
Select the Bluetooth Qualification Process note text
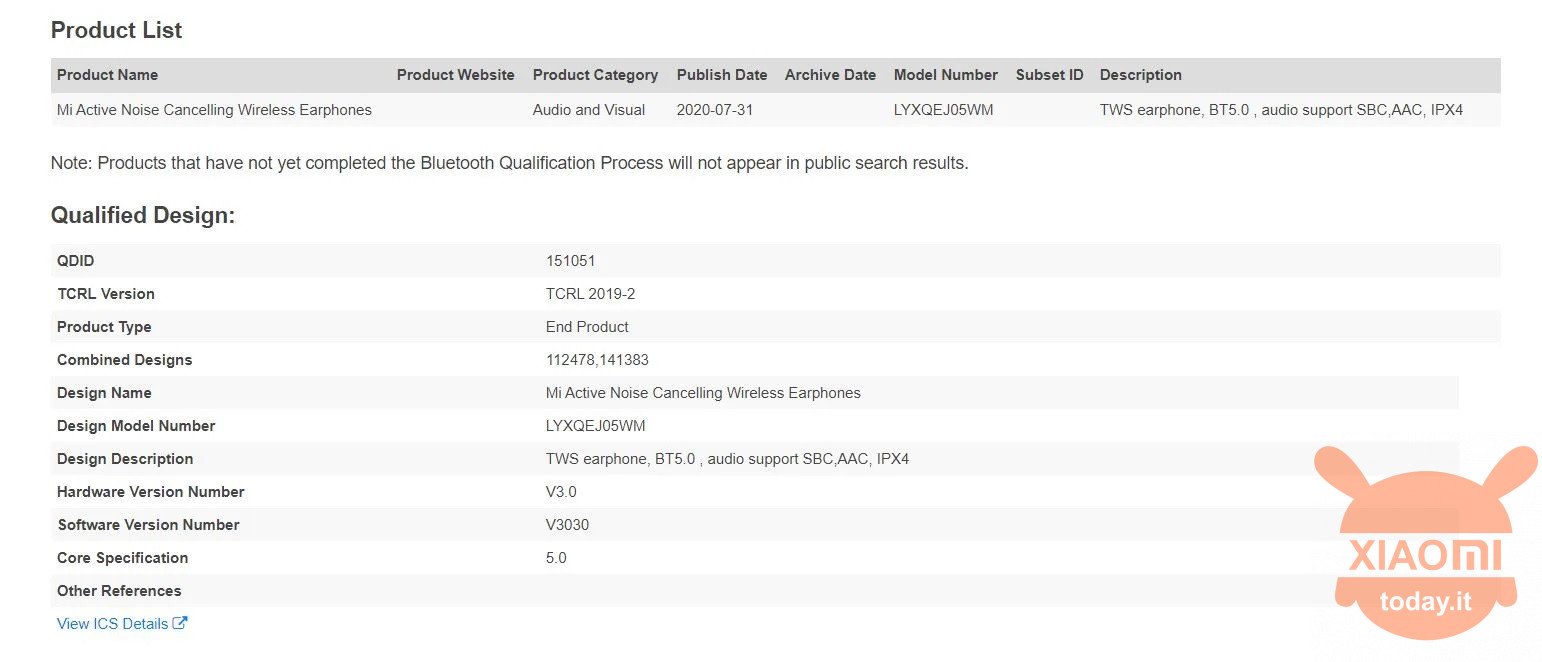(x=510, y=163)
